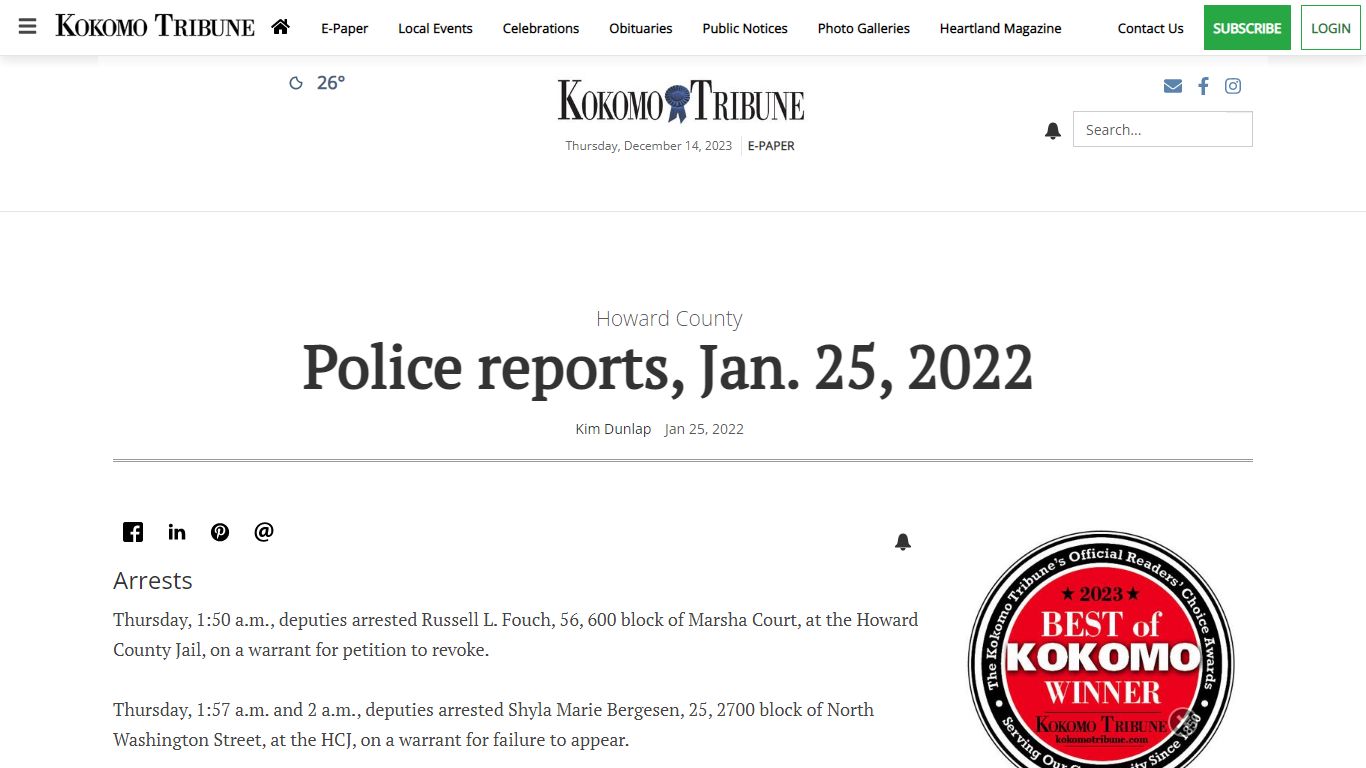
Task: Click Best of Kokomo 2023 winner badge
Action: [1101, 650]
